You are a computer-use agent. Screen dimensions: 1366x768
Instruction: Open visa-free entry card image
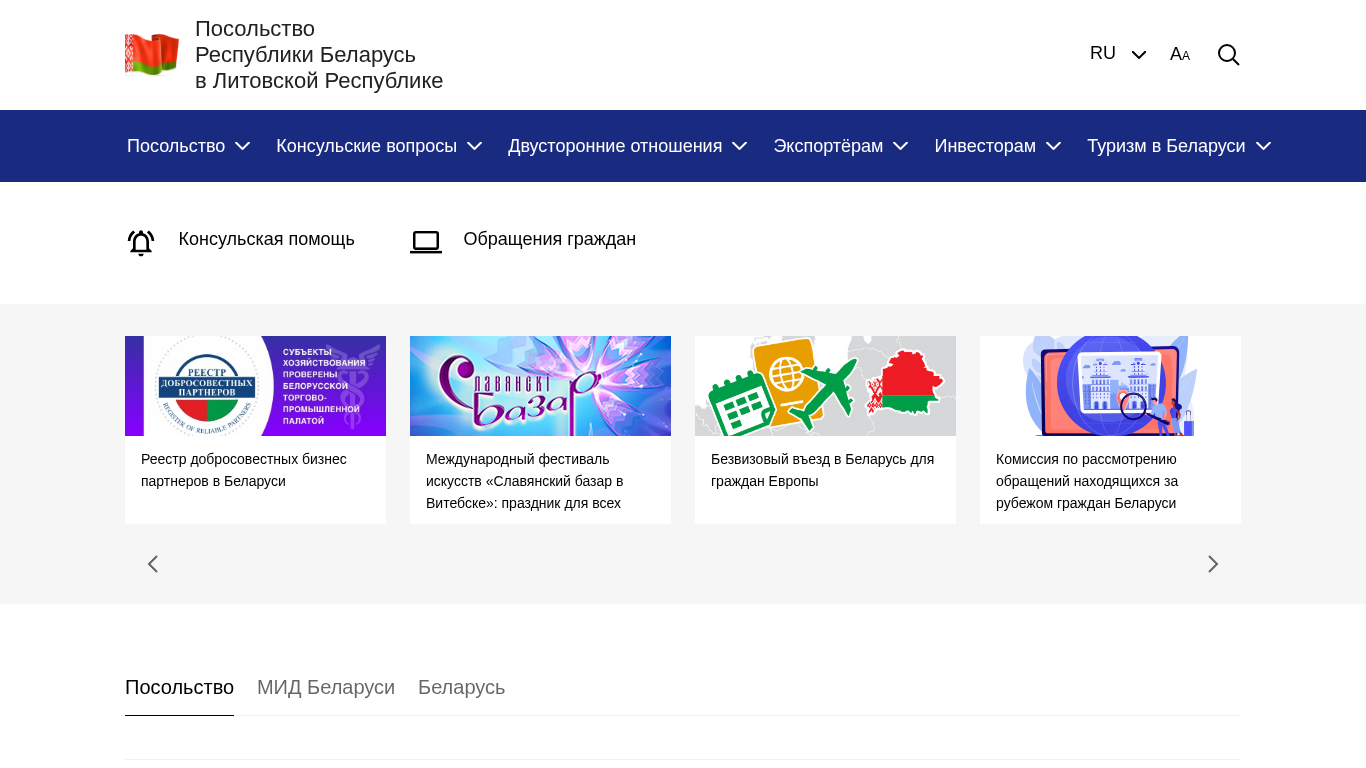[825, 386]
